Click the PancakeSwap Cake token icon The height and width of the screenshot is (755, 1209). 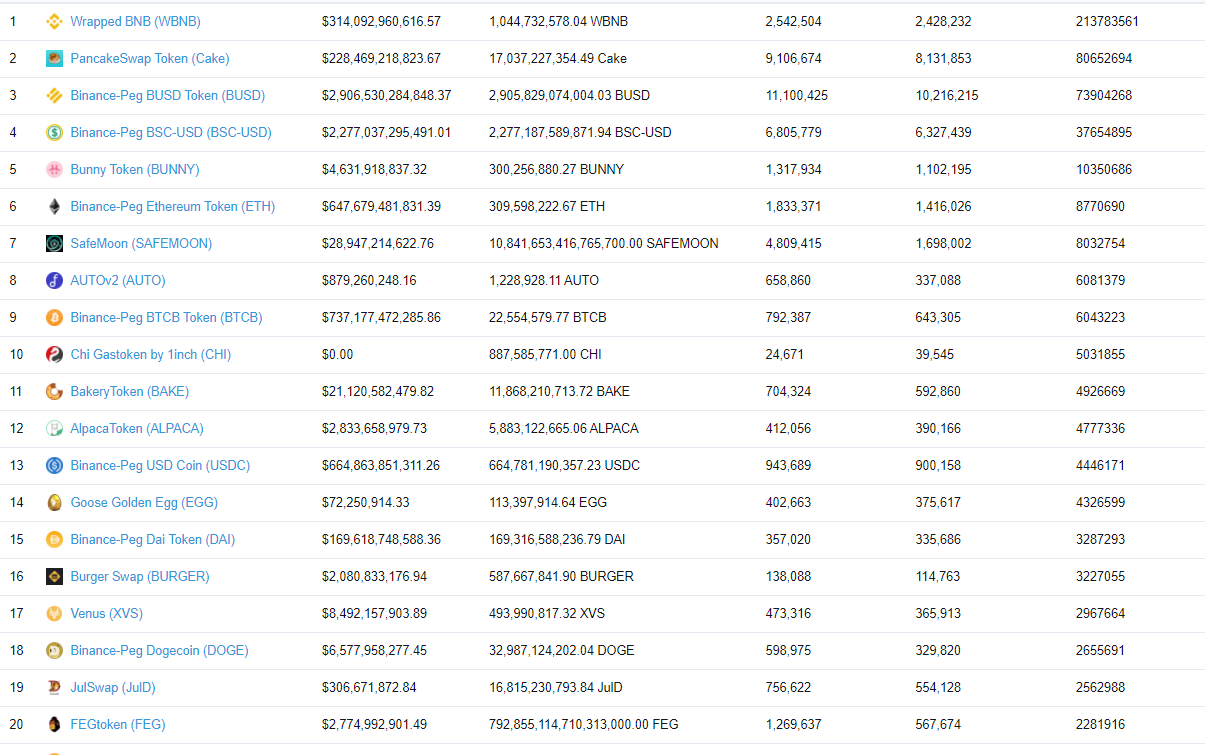(54, 58)
